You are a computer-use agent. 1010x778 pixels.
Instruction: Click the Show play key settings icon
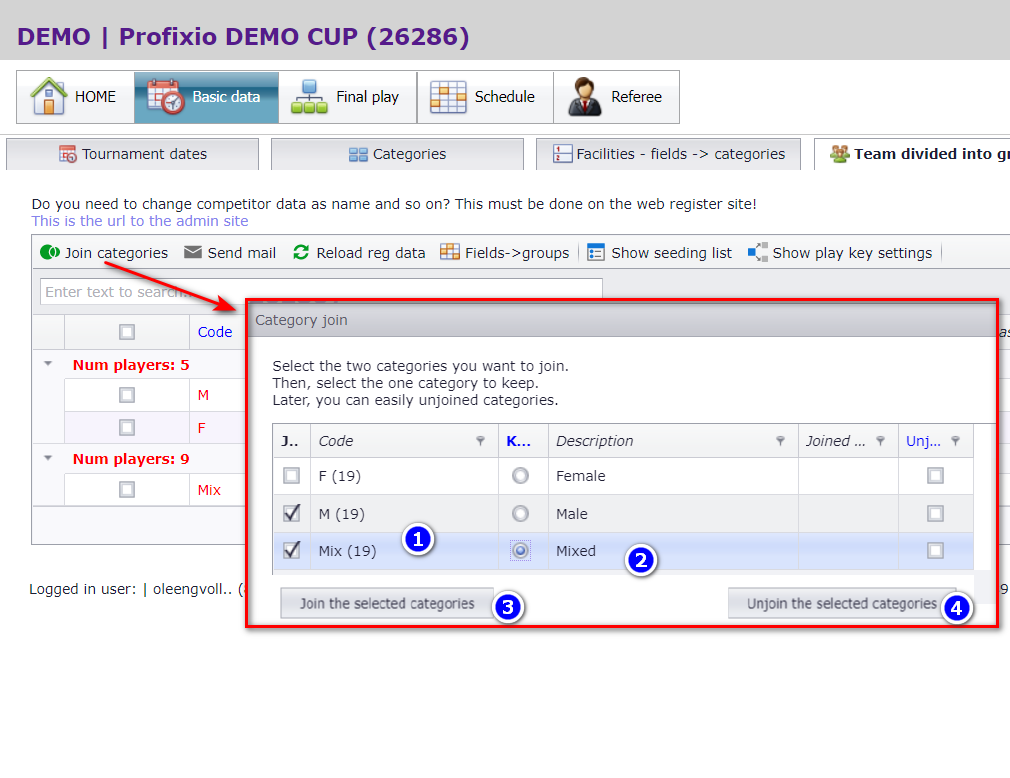[758, 252]
